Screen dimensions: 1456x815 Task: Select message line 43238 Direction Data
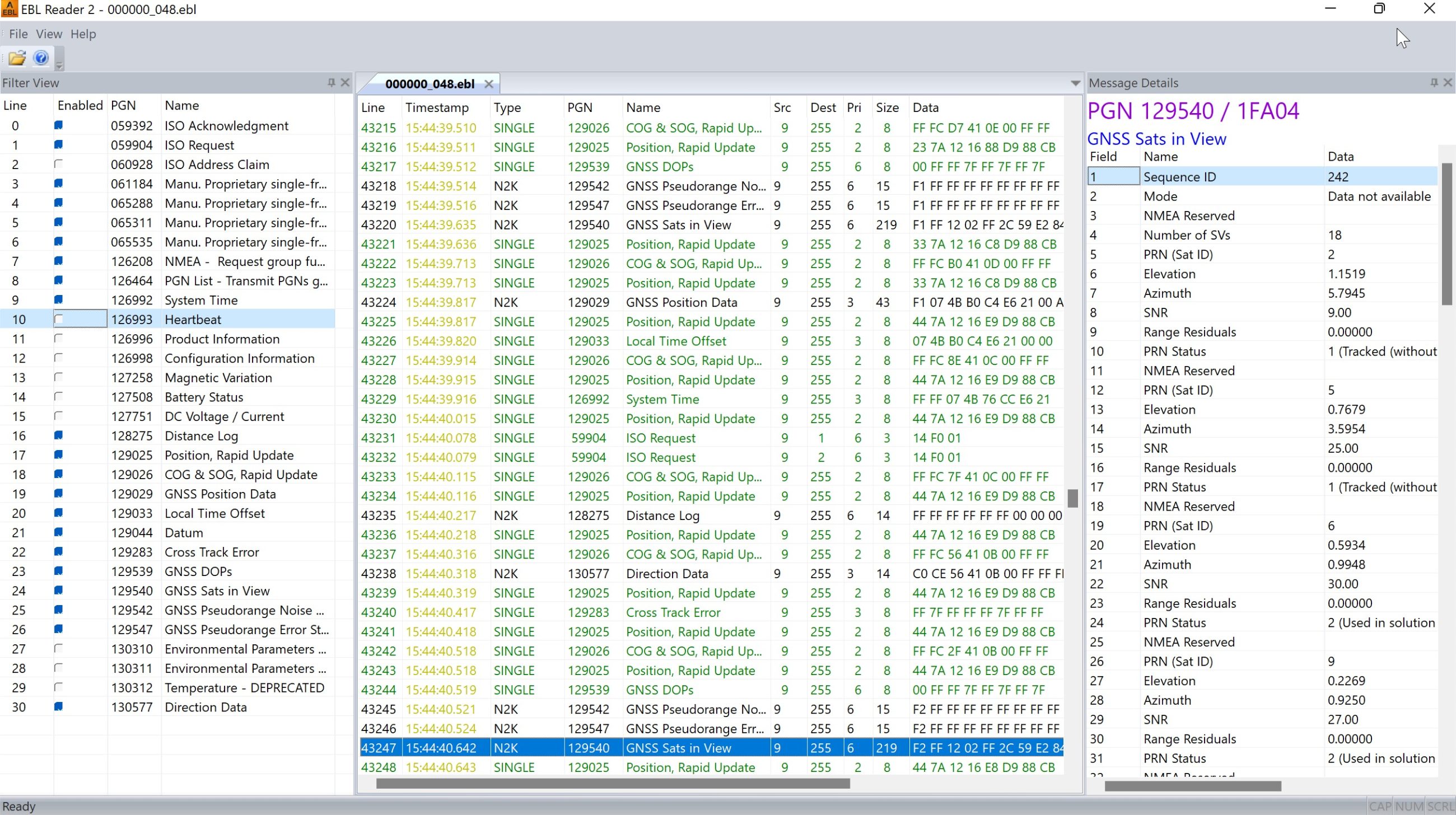pyautogui.click(x=711, y=573)
